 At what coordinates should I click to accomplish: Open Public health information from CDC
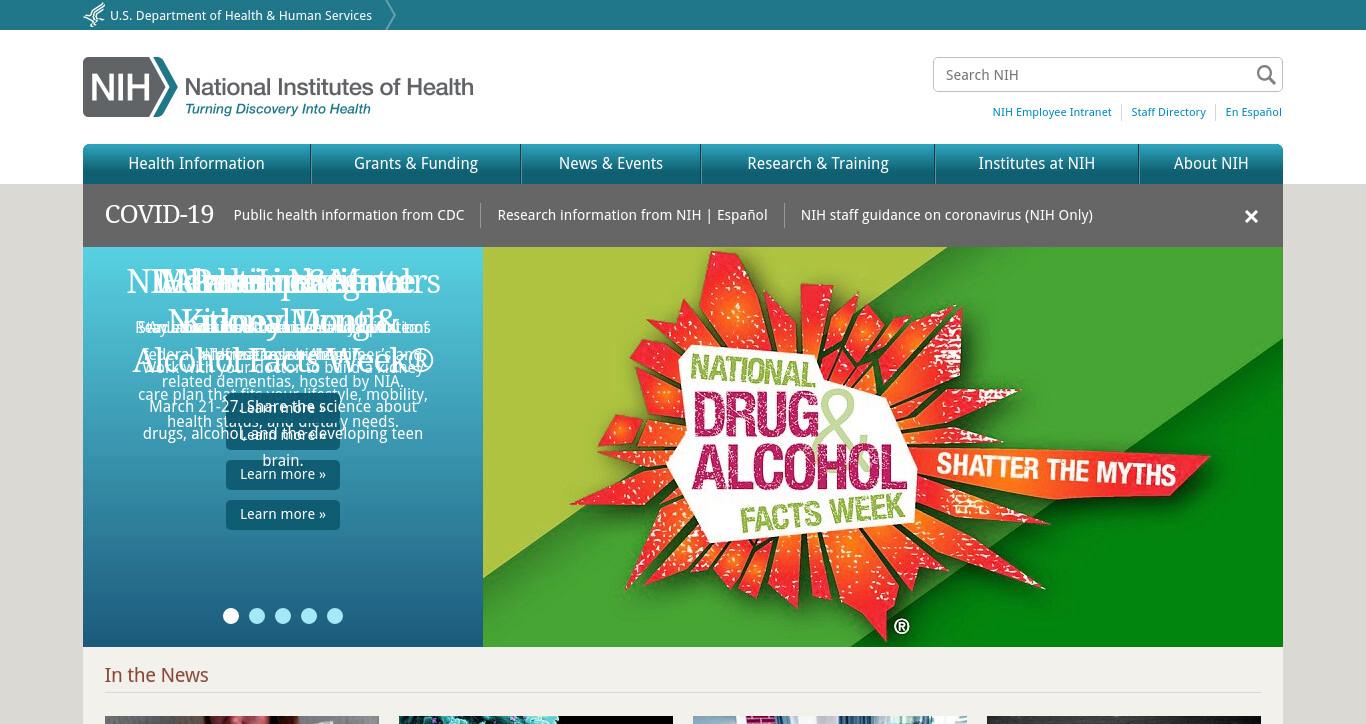click(349, 215)
